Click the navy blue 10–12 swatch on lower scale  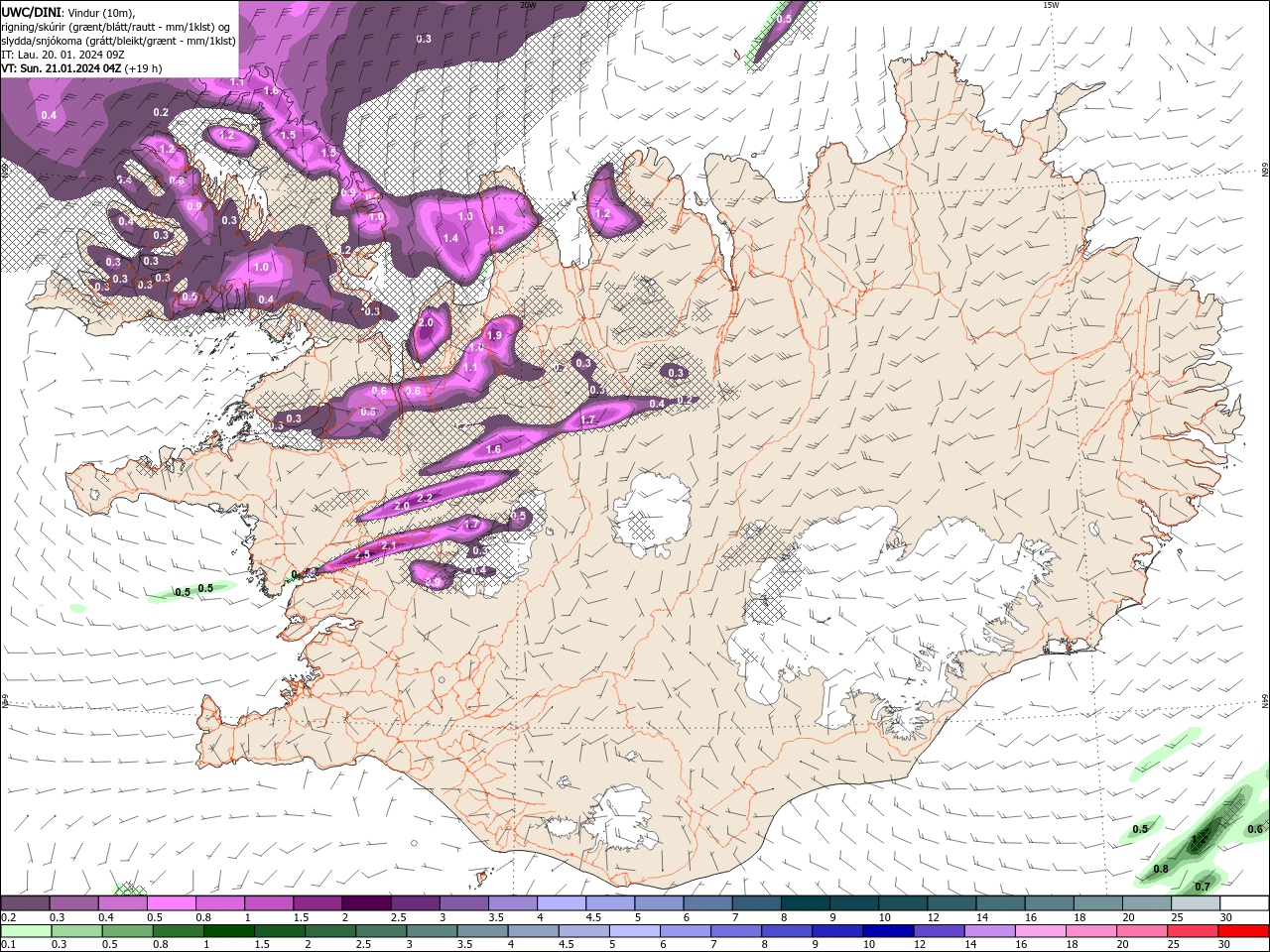point(888,931)
